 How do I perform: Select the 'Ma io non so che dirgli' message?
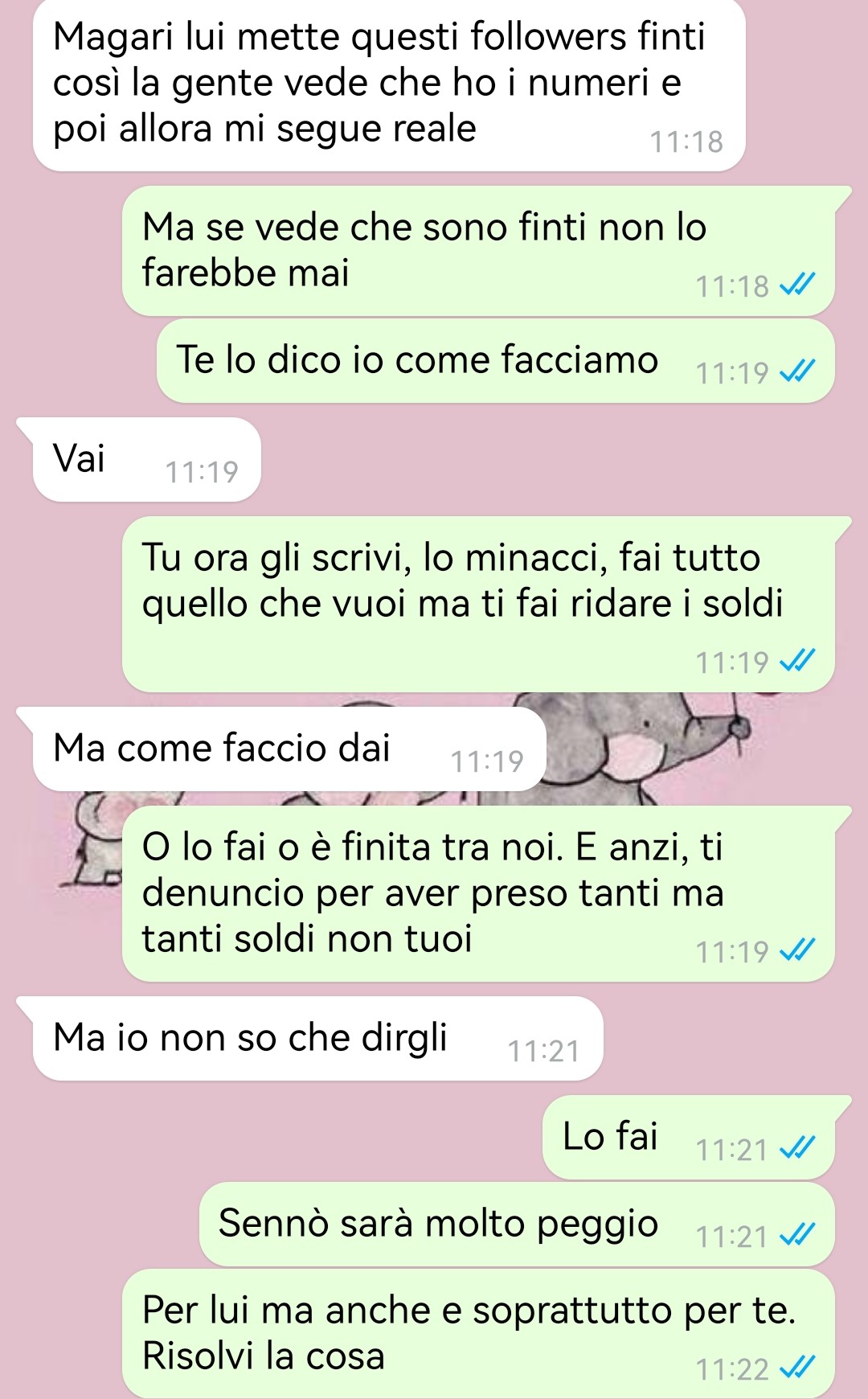[x=317, y=1038]
